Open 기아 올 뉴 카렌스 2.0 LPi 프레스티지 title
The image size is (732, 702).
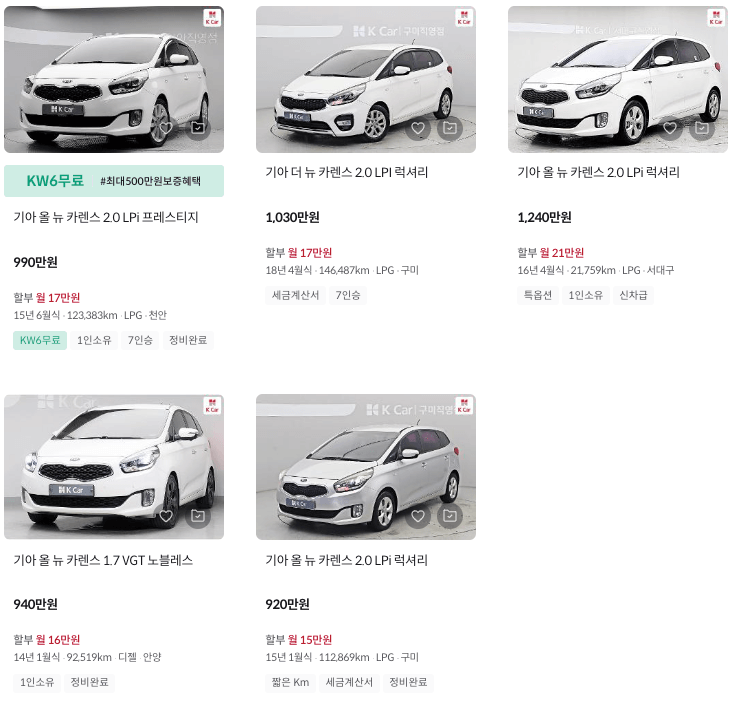[x=106, y=217]
